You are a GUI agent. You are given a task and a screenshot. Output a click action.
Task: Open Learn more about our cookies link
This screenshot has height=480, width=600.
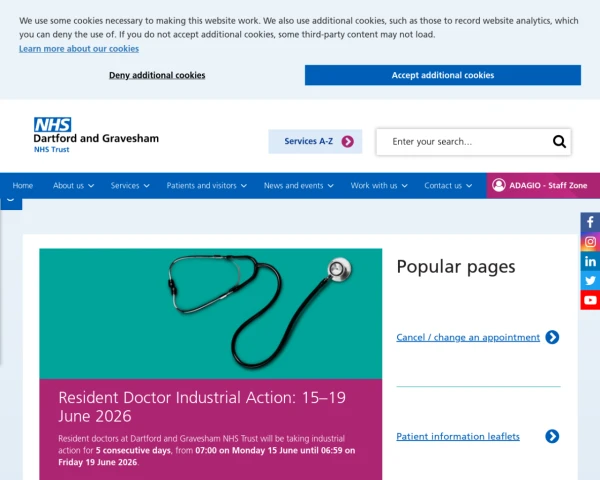click(79, 49)
